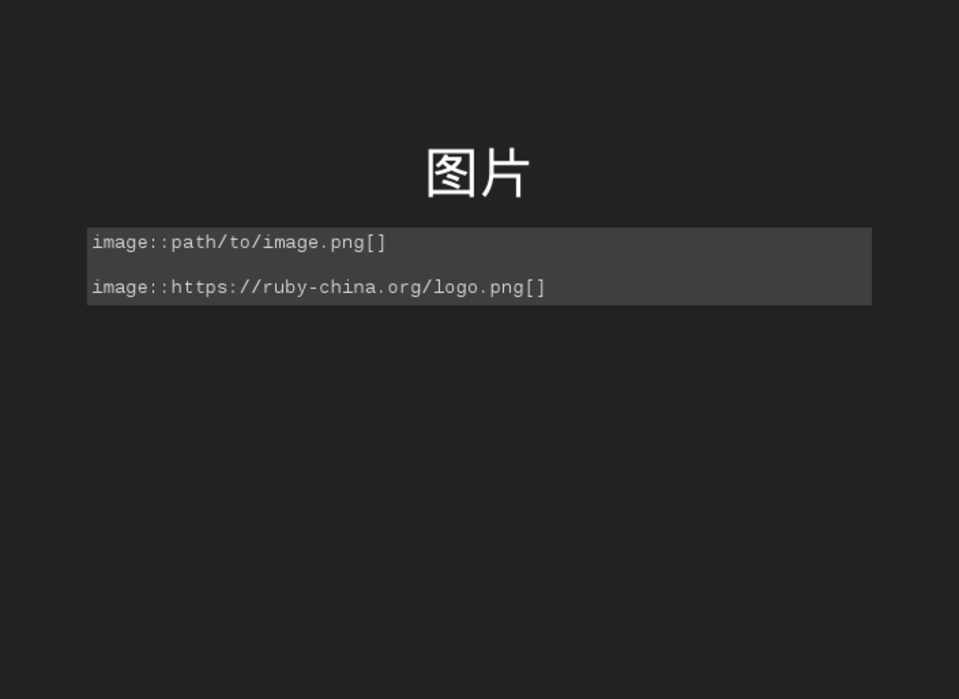Select the ruby-china logo.png code line
This screenshot has height=699, width=959.
pyautogui.click(x=319, y=288)
